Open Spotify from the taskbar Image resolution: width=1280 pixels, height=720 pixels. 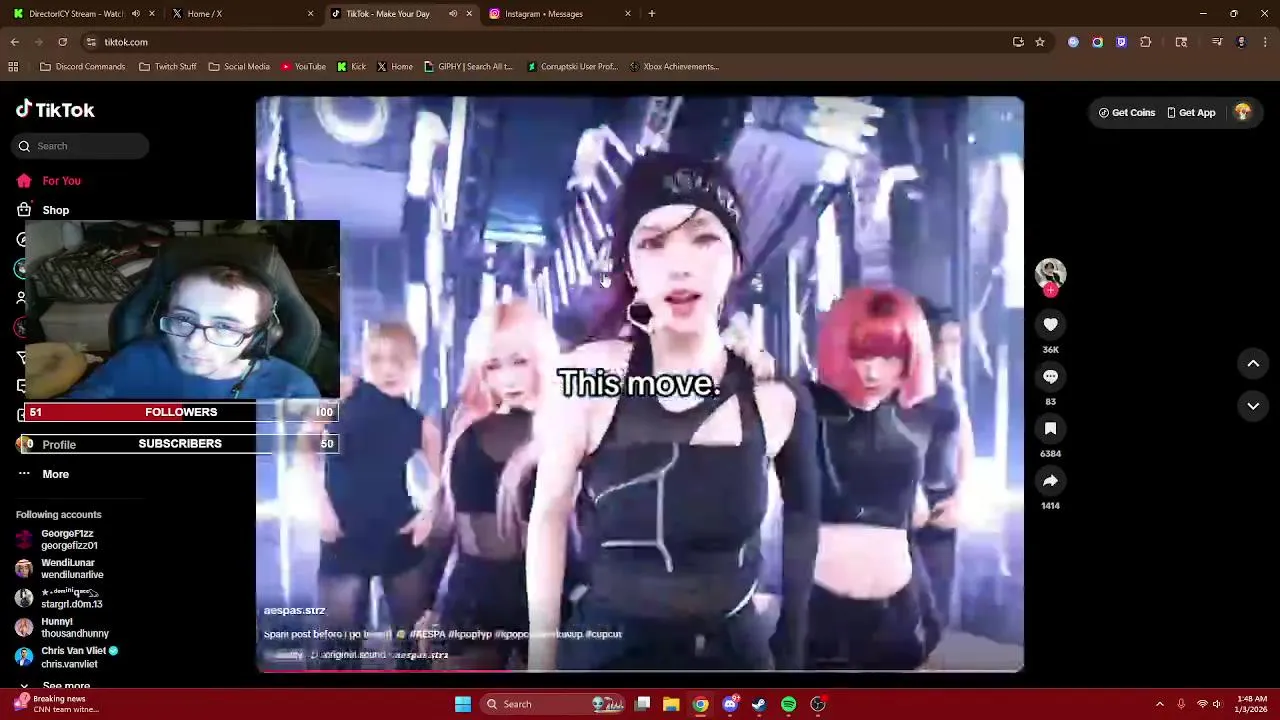(789, 704)
